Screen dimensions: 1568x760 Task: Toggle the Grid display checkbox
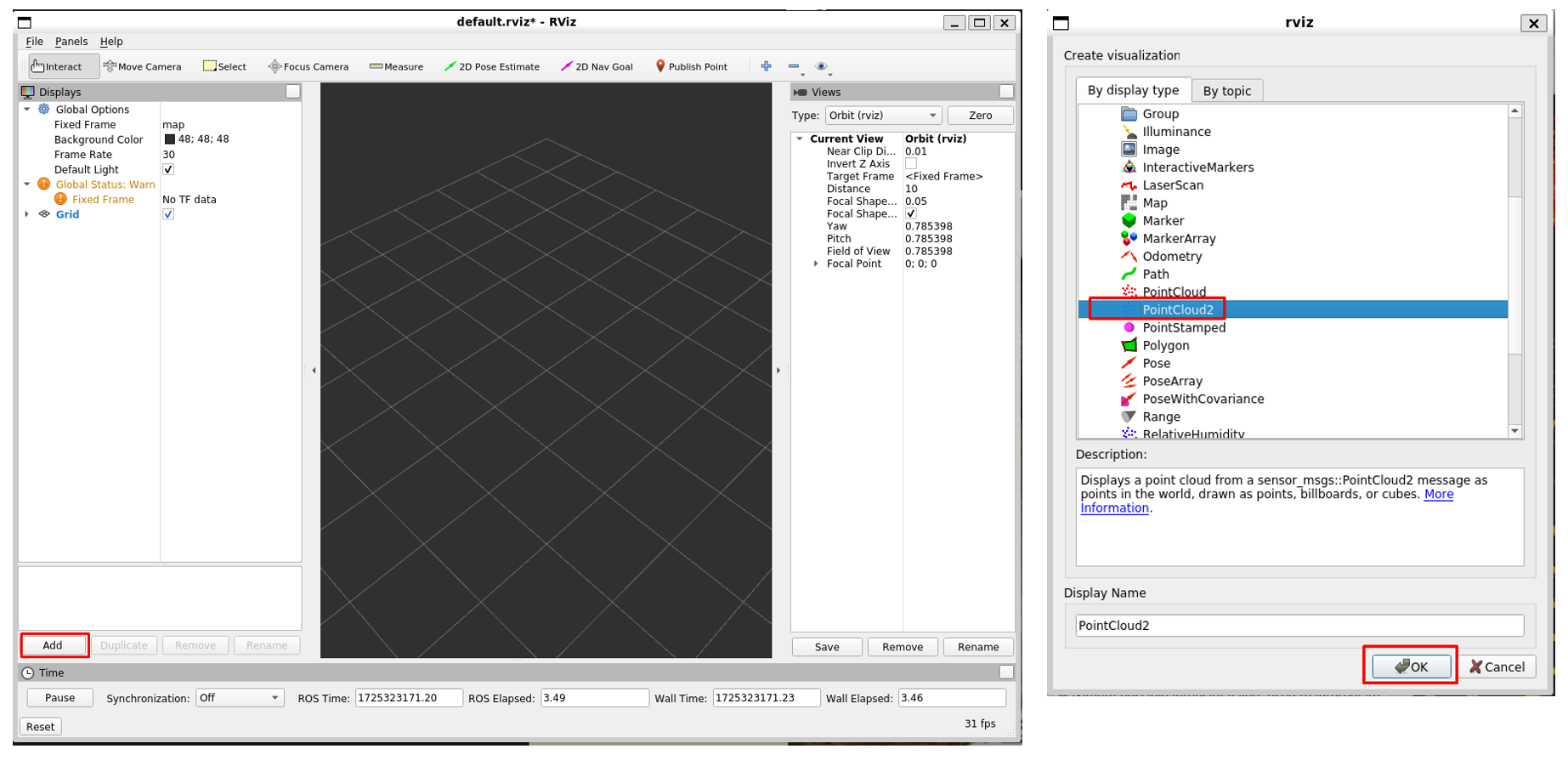(x=168, y=214)
